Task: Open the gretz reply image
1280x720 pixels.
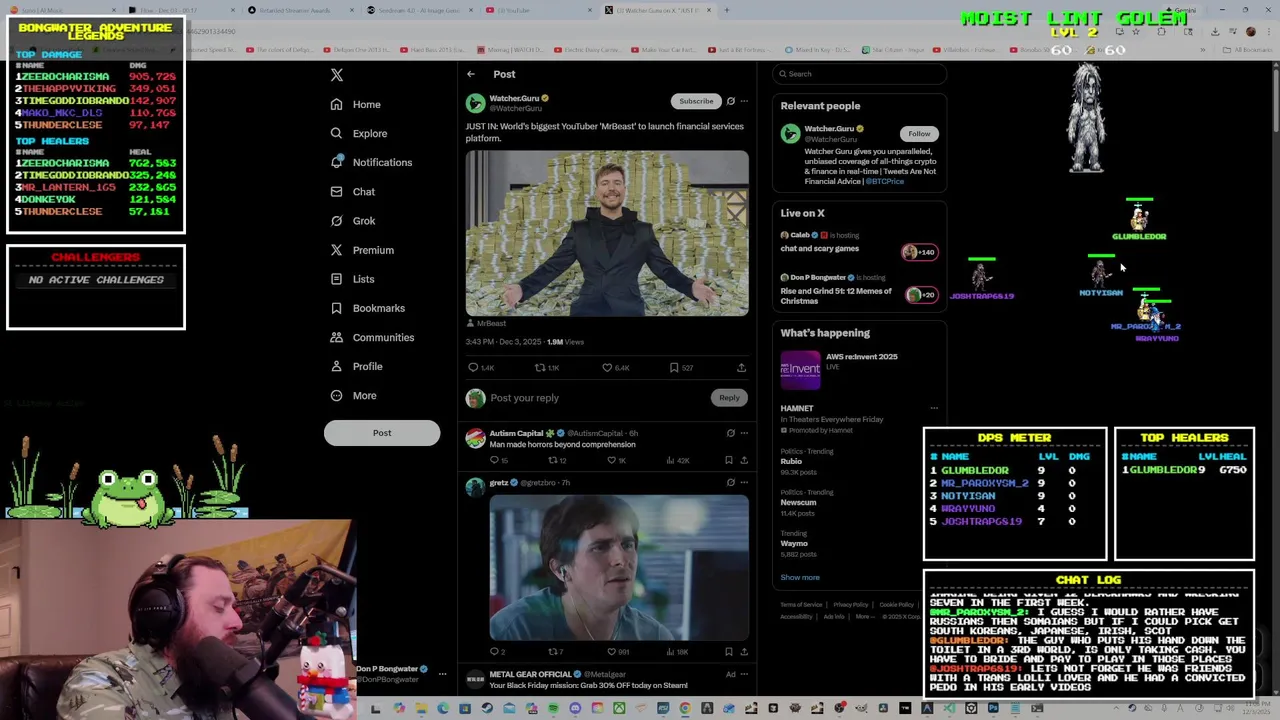Action: pos(619,567)
